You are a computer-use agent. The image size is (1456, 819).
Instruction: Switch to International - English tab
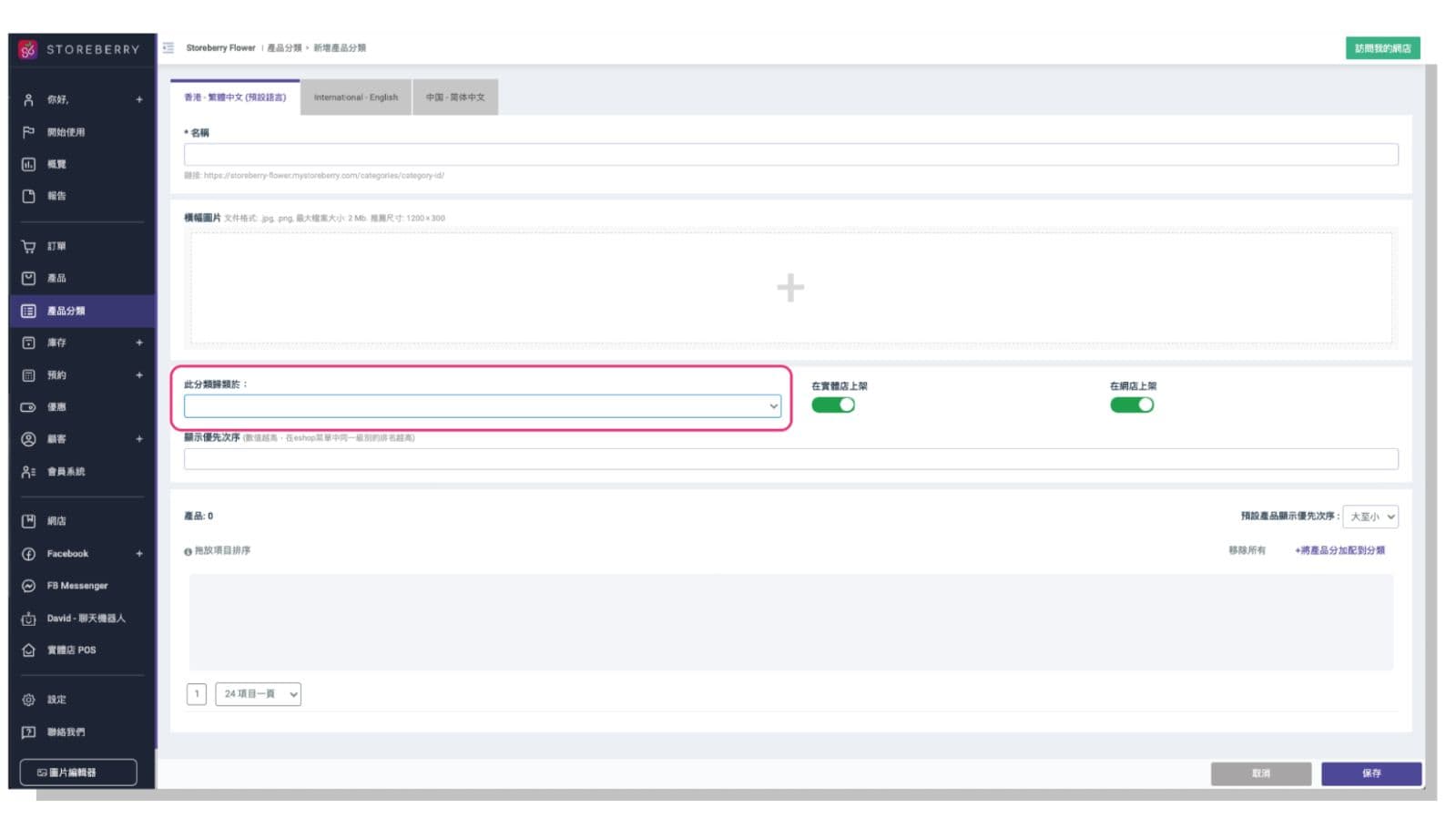tap(356, 97)
